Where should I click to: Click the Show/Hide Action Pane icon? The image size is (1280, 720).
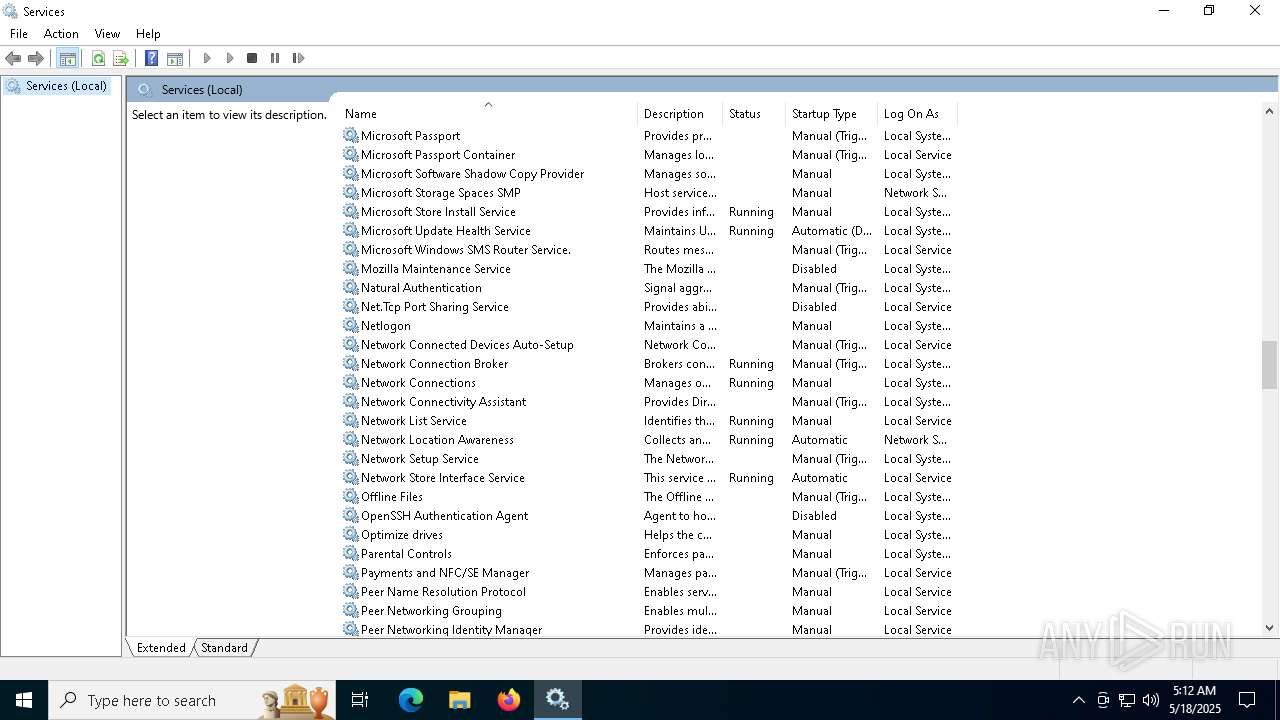point(175,59)
